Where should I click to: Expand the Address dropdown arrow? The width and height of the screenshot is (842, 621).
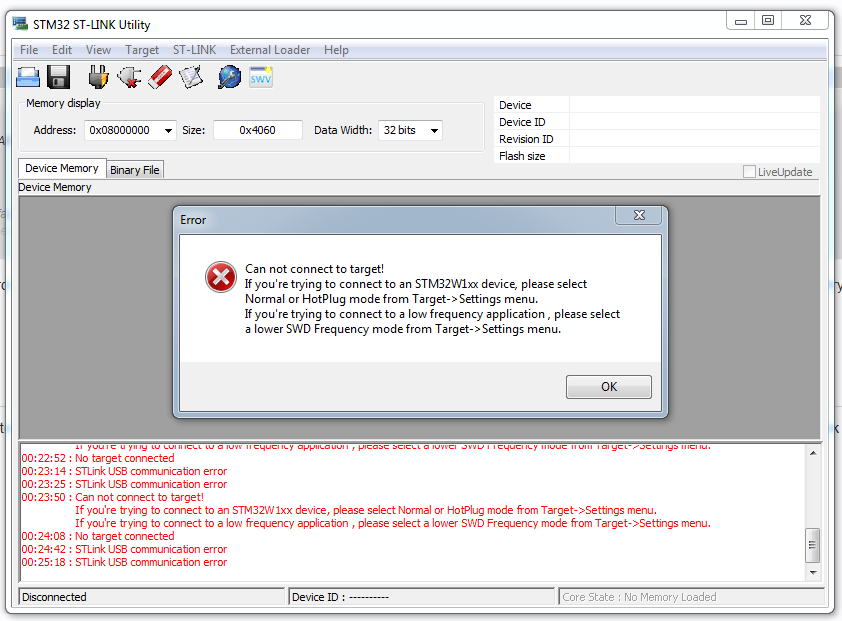(168, 131)
